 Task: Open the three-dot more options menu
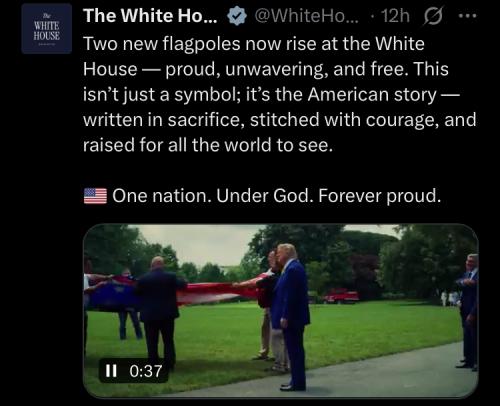click(468, 15)
